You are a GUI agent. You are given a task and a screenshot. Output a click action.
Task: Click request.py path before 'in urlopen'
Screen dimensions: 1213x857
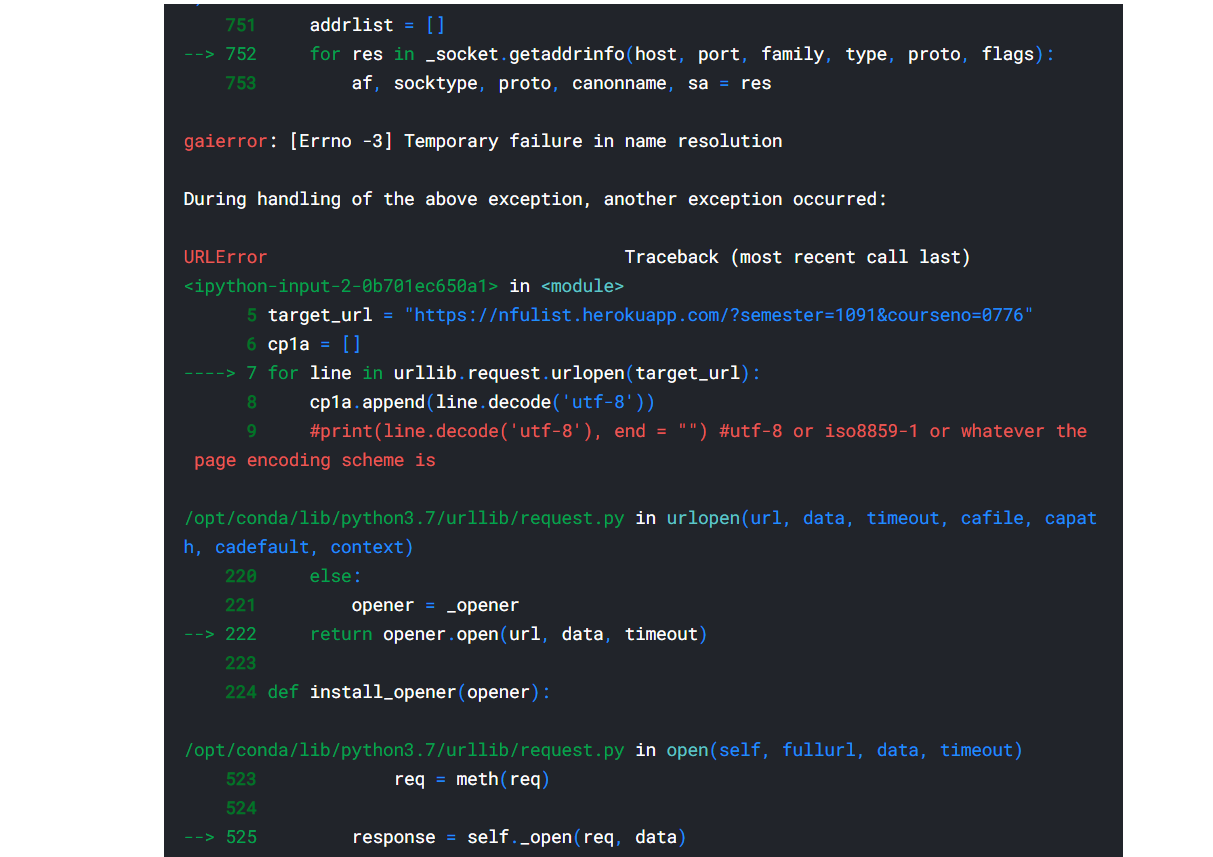pos(404,518)
